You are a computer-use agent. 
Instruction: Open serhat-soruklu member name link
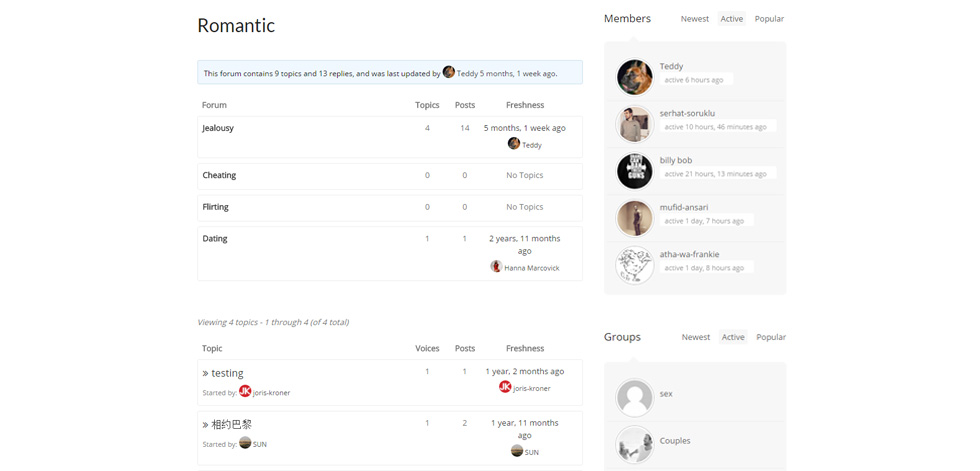point(688,113)
